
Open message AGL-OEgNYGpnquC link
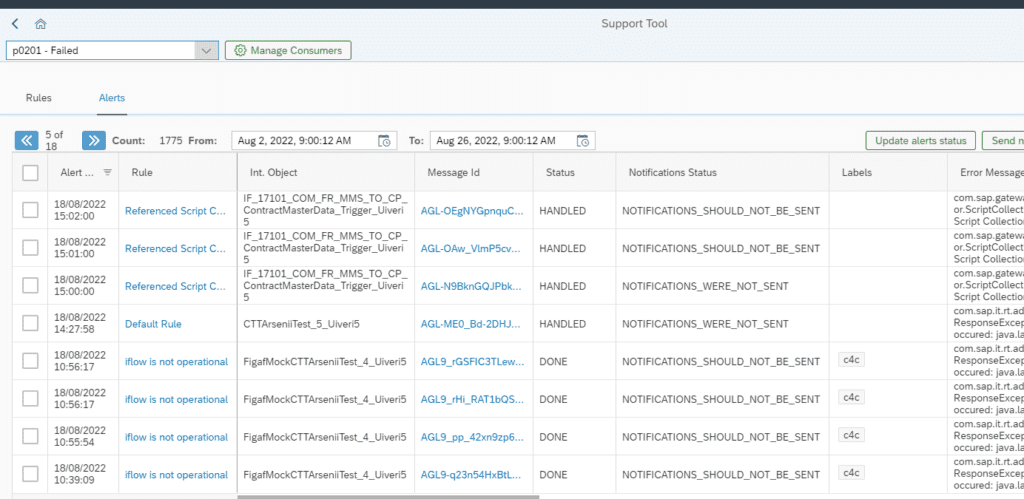(472, 211)
